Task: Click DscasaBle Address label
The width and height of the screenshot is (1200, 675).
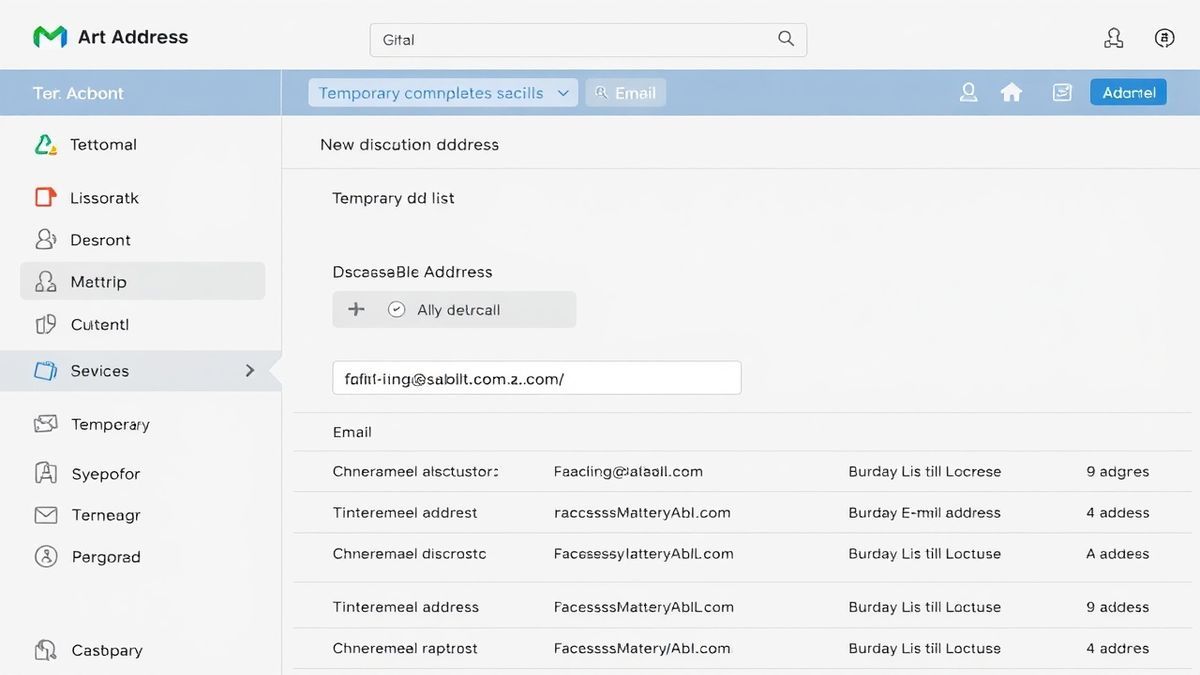Action: pyautogui.click(x=412, y=272)
